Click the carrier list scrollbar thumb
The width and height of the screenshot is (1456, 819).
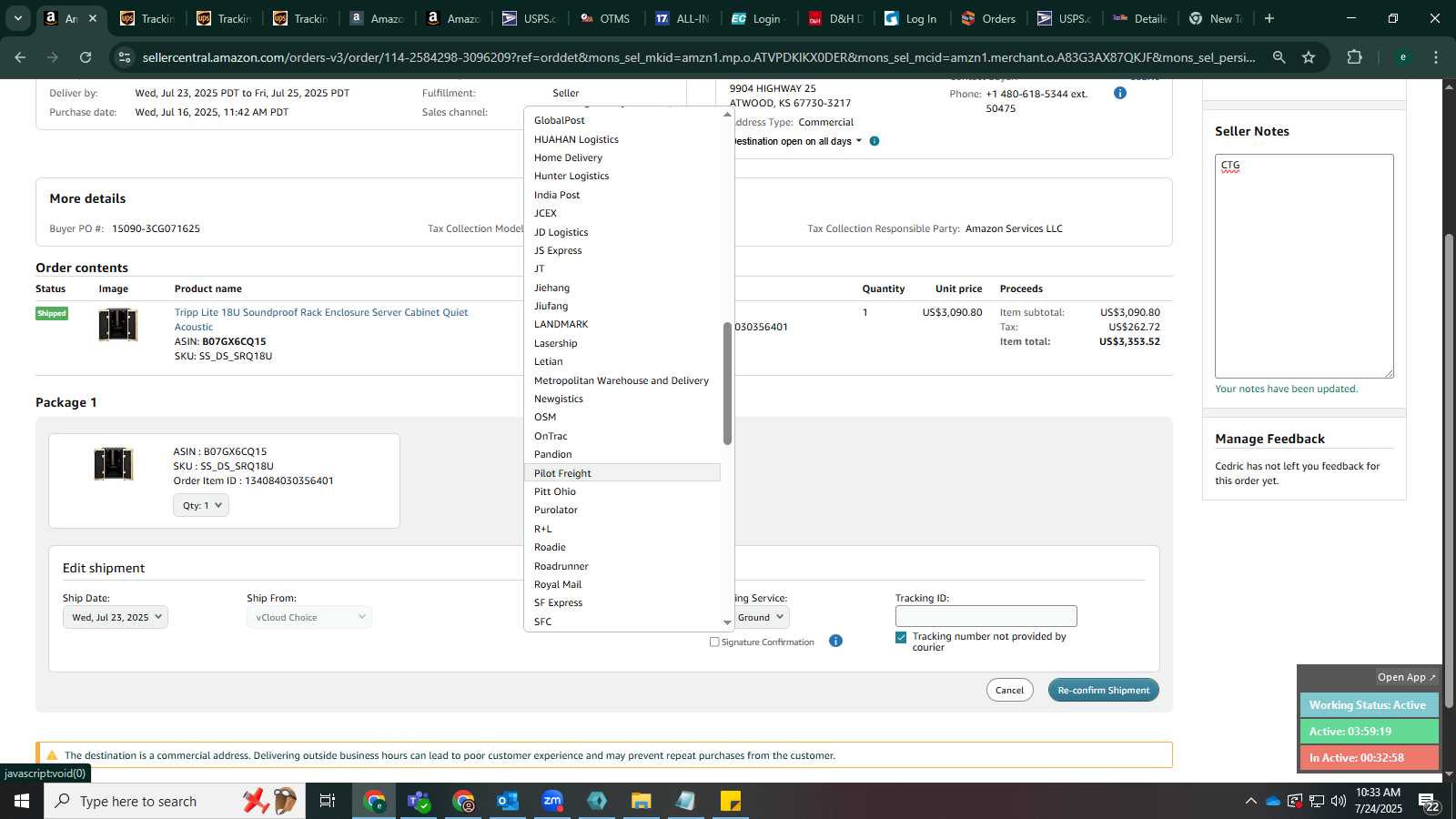tap(727, 383)
